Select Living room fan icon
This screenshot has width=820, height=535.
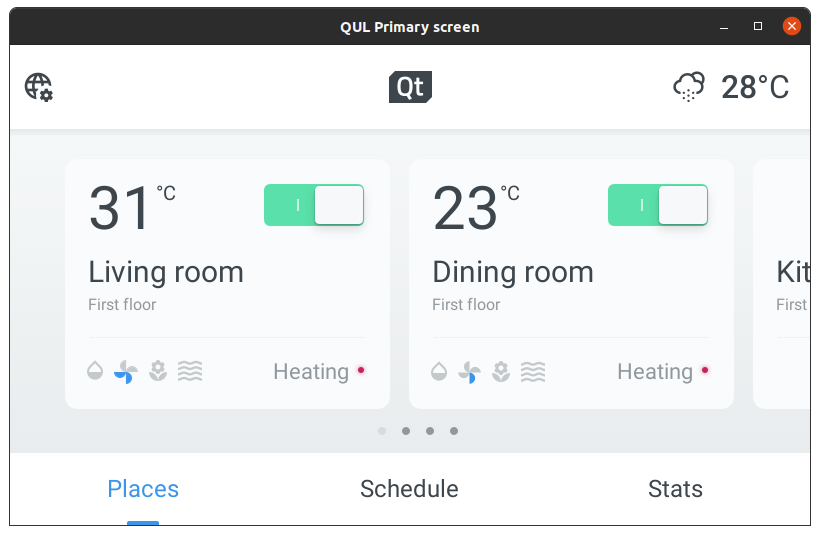pyautogui.click(x=126, y=372)
